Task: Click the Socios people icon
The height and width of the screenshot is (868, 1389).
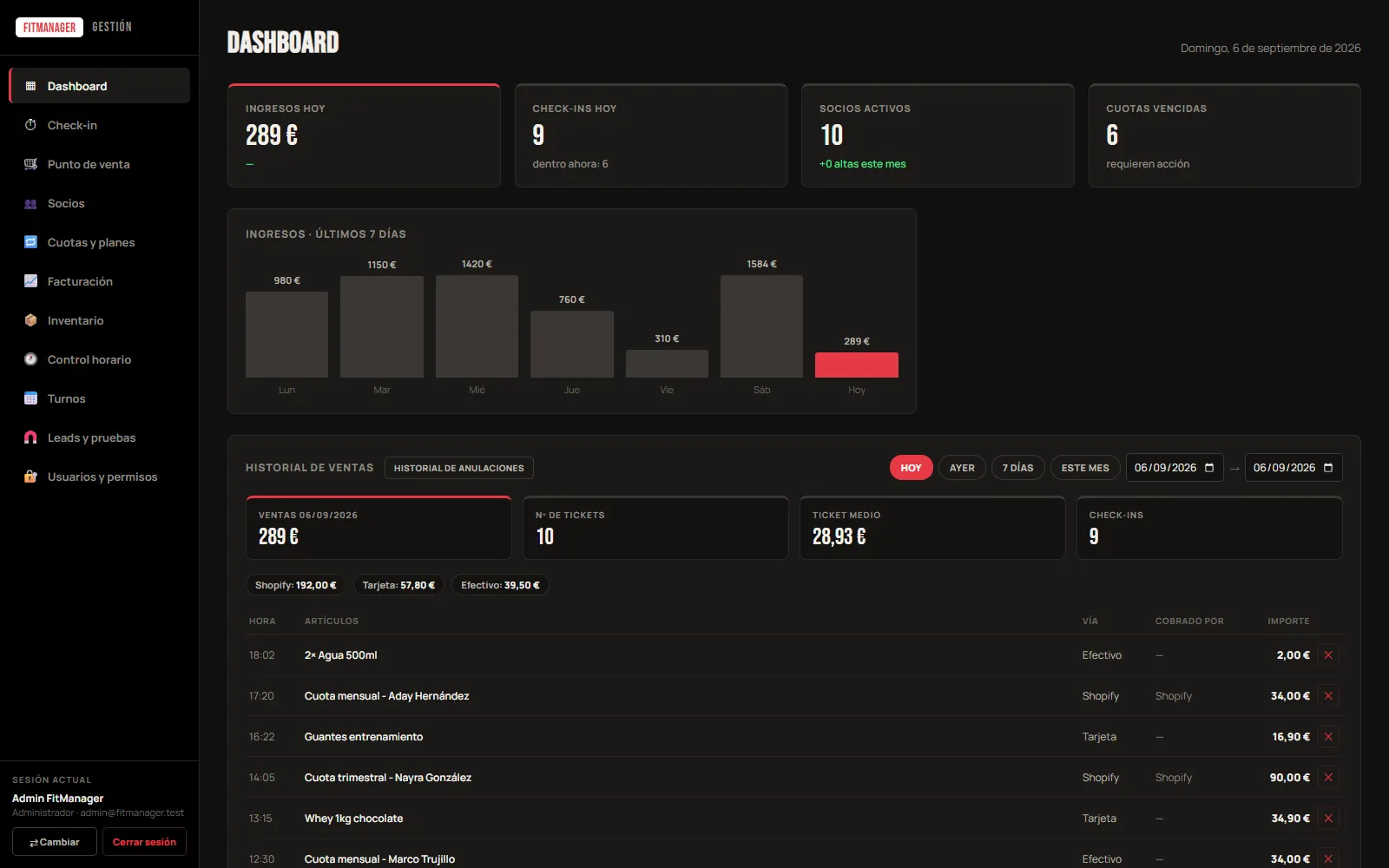Action: (30, 203)
